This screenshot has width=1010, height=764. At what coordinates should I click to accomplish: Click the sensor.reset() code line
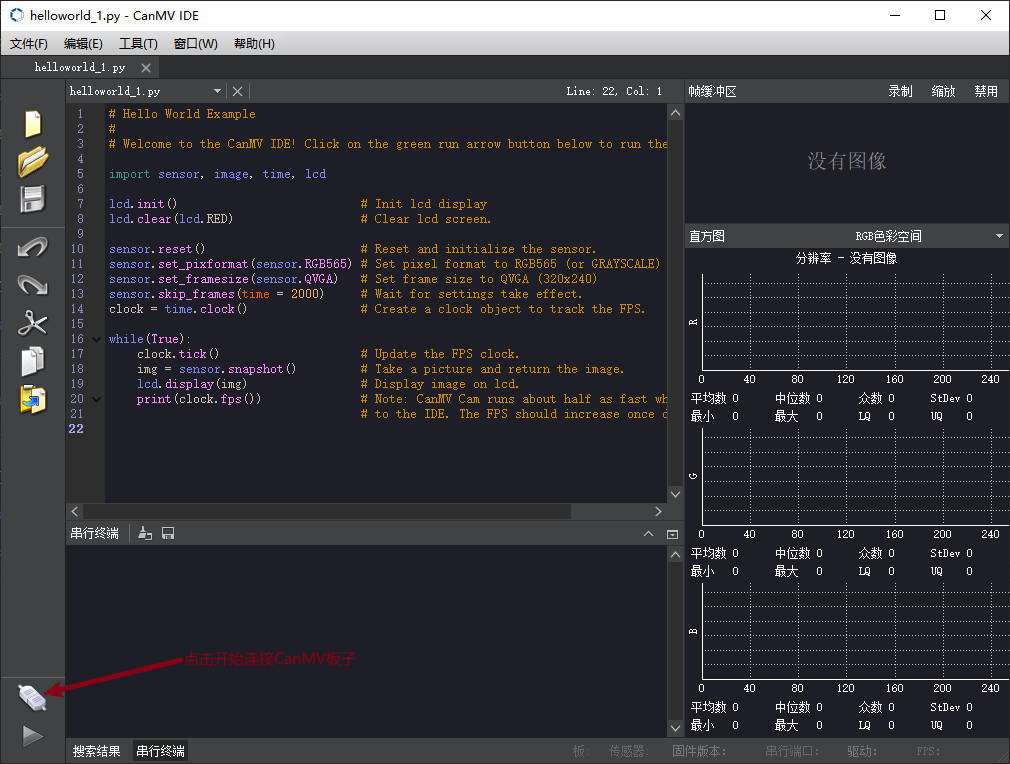click(157, 249)
